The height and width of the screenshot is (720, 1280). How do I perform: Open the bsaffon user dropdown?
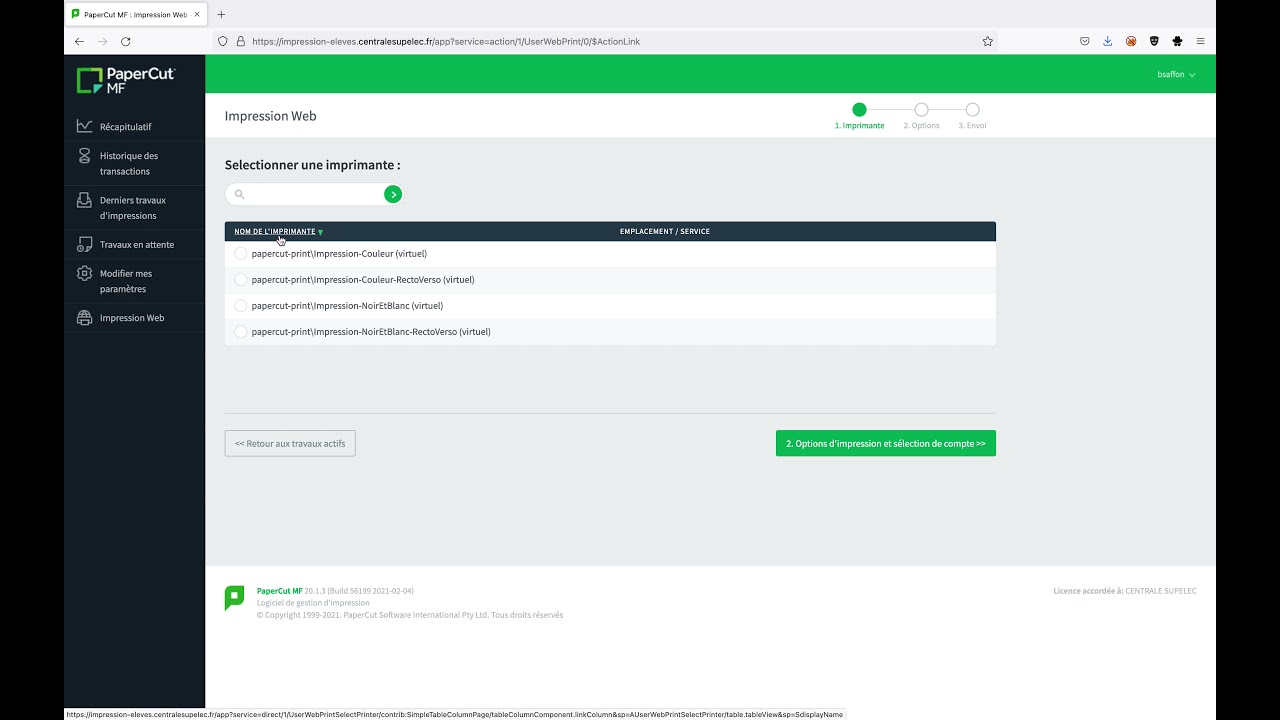coord(1176,74)
